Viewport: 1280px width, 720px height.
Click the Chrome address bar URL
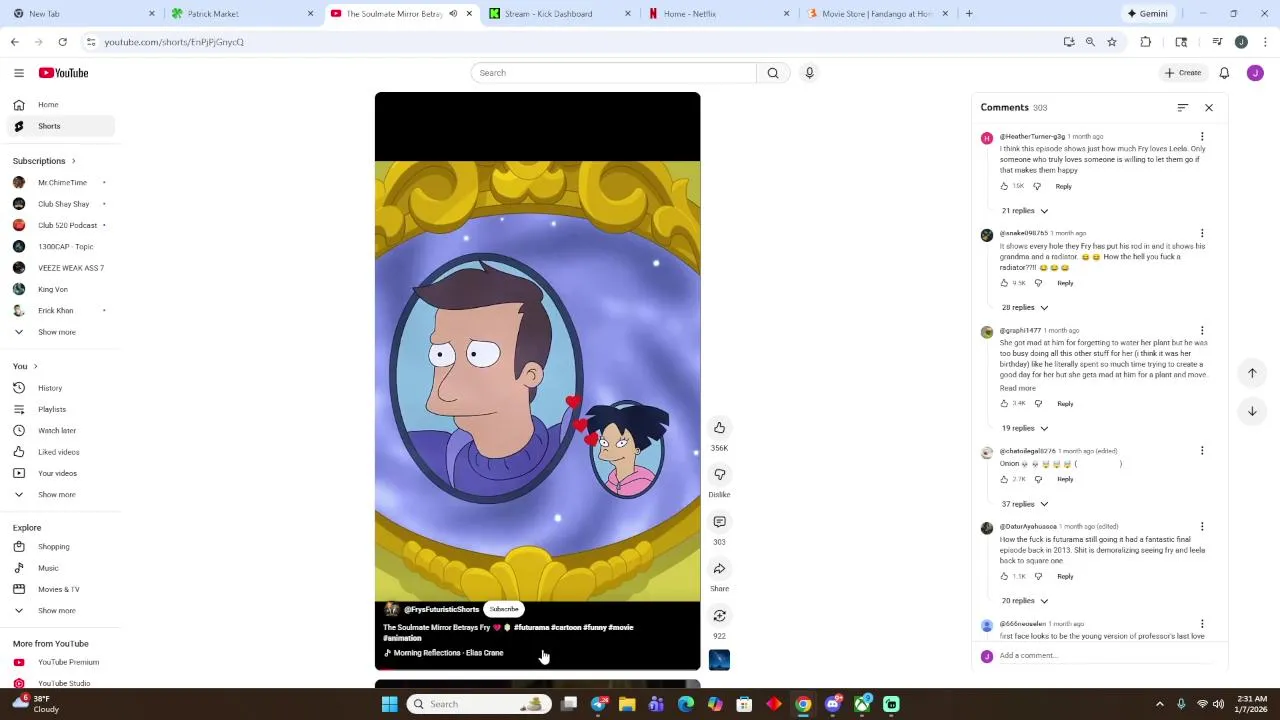click(174, 42)
